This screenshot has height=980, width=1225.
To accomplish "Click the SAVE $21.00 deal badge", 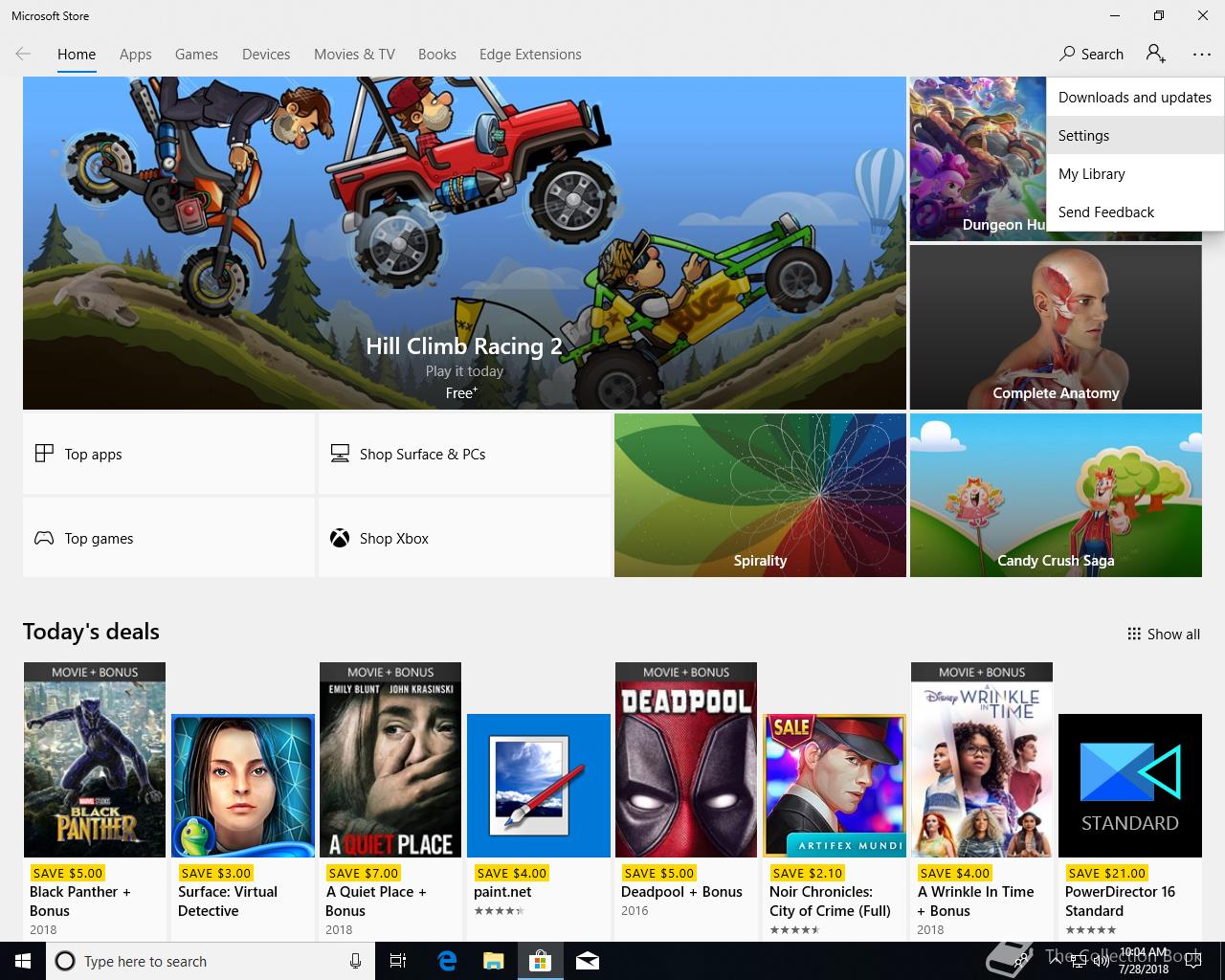I will pos(1107,873).
